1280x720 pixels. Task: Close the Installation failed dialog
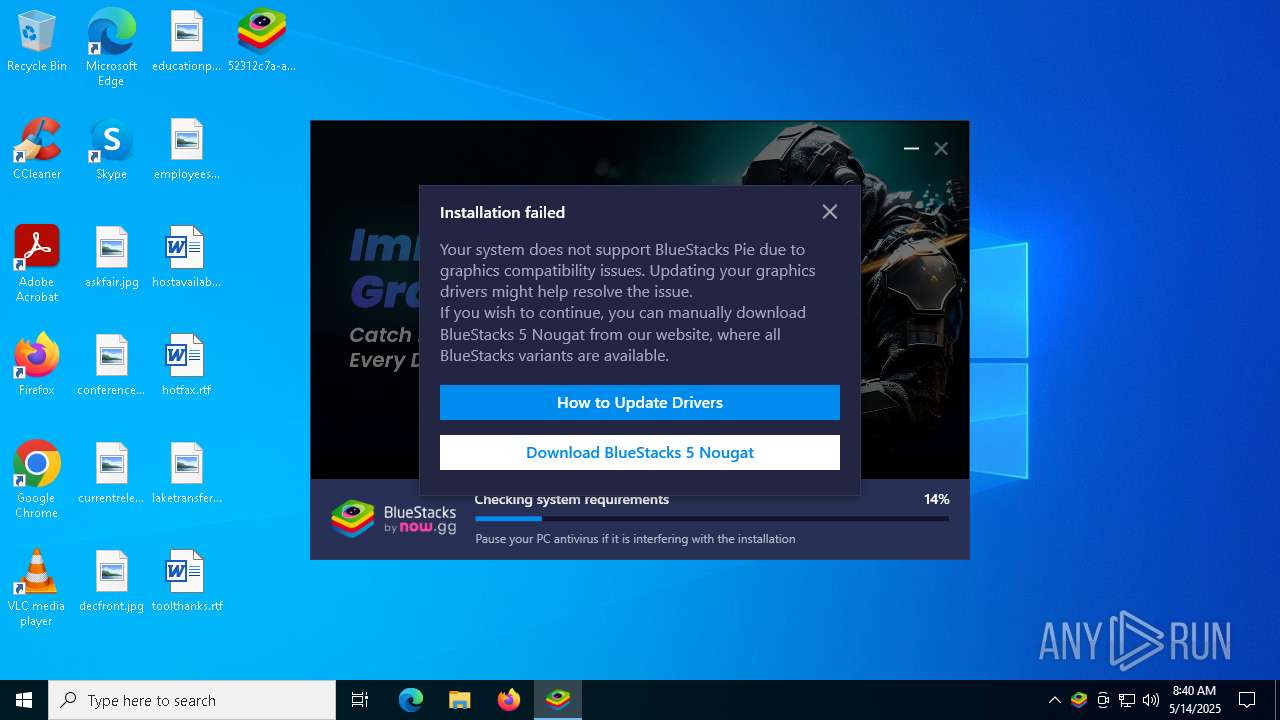(829, 212)
